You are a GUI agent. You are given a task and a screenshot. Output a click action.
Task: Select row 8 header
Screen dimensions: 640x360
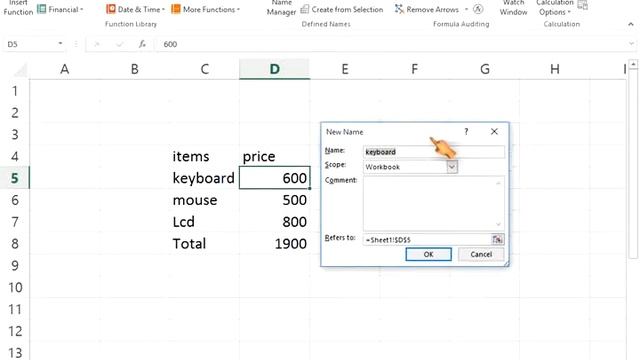coord(15,244)
